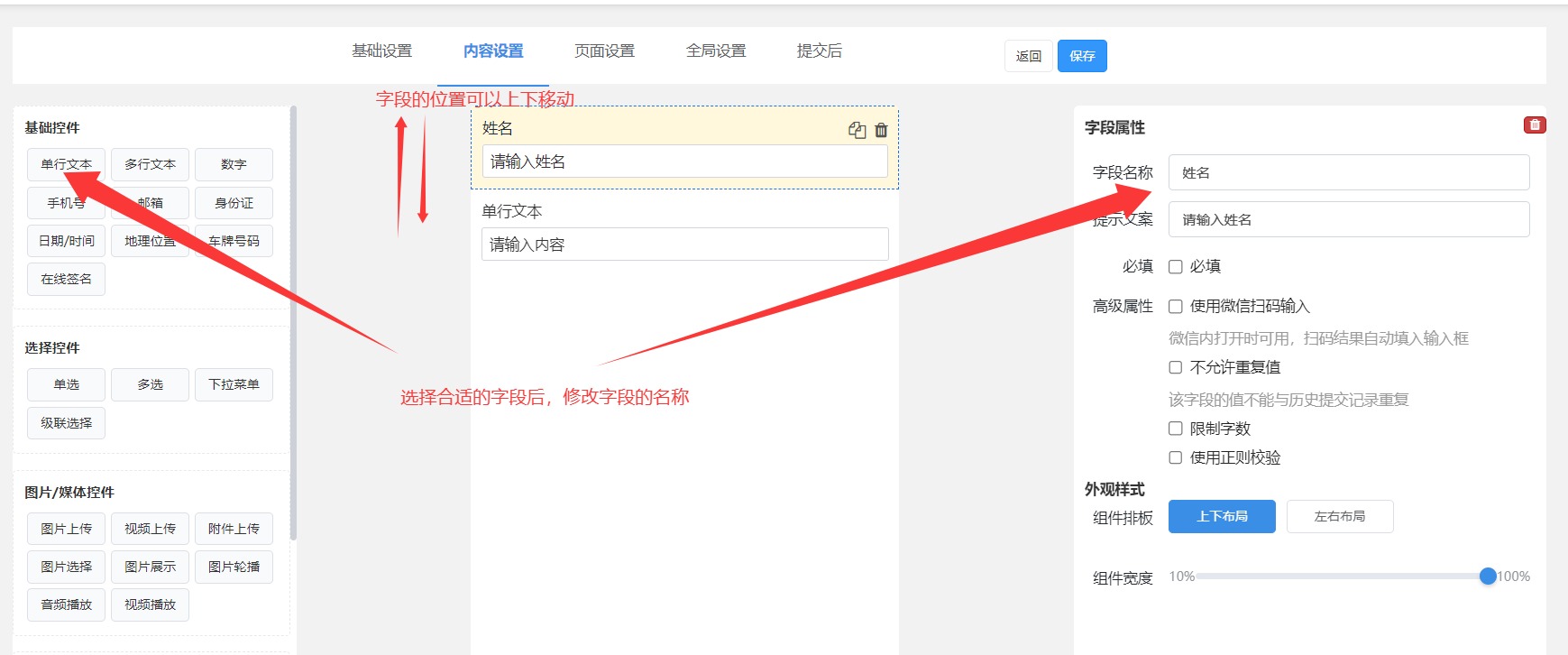Viewport: 1568px width, 655px height.
Task: Click the trash icon on 姓名 field
Action: (881, 130)
